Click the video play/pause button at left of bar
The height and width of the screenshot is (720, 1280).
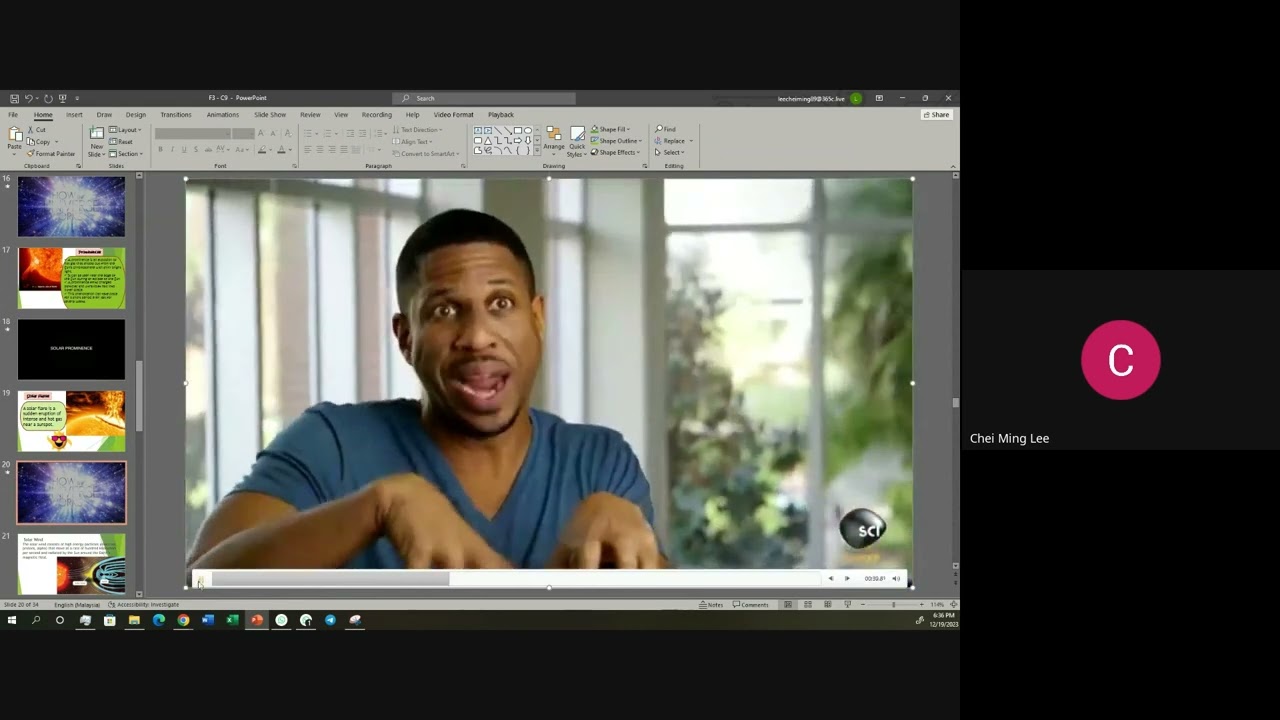pyautogui.click(x=200, y=579)
